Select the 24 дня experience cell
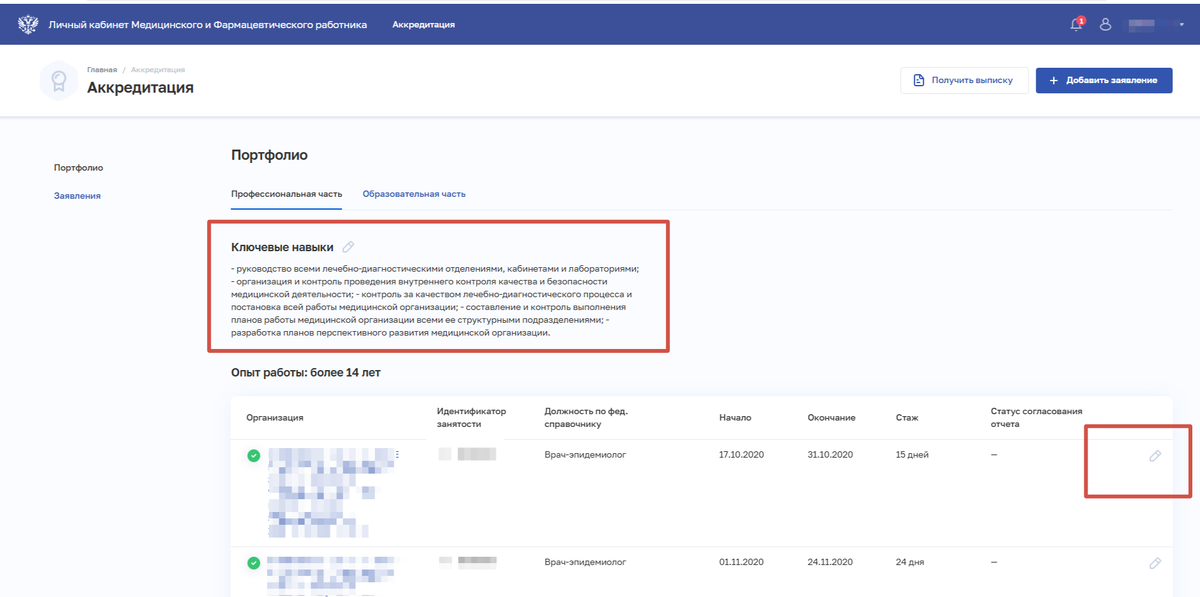This screenshot has width=1200, height=597. click(911, 562)
